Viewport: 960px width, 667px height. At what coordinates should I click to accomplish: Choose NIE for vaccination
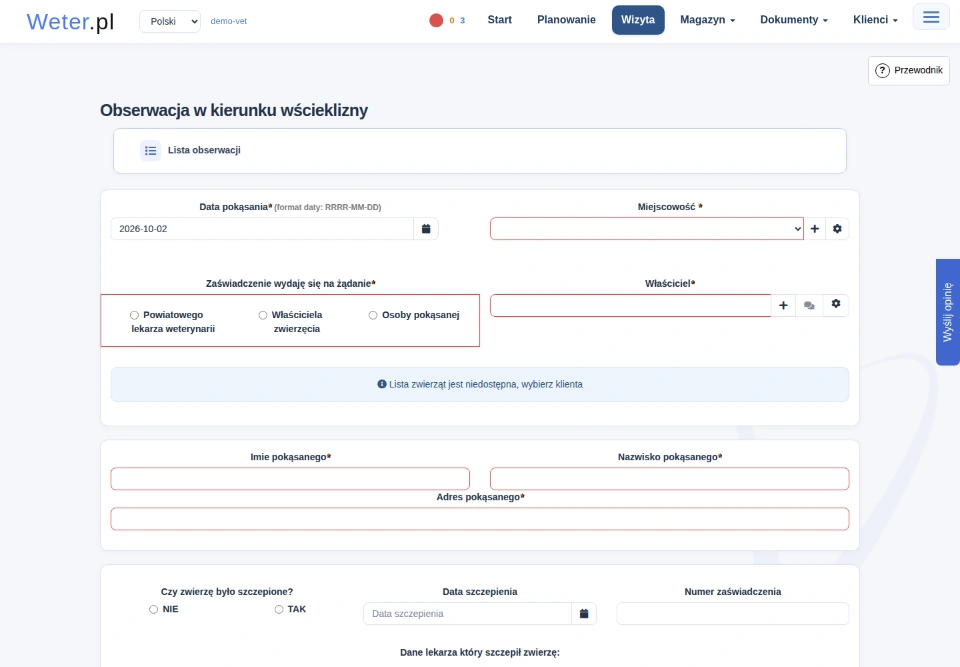coord(154,609)
